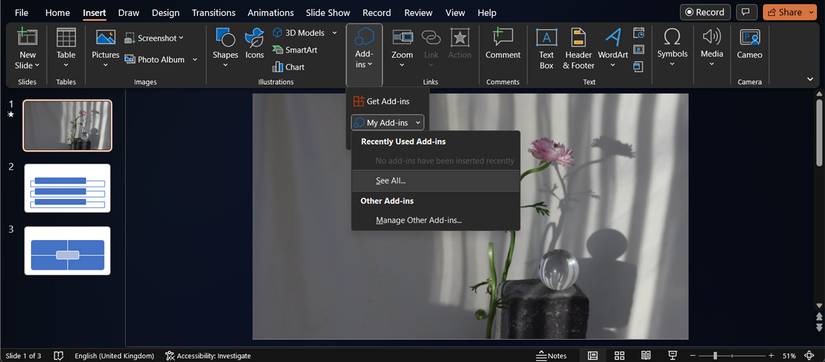Select slide 2 thumbnail
Viewport: 825px width, 362px height.
(x=67, y=188)
